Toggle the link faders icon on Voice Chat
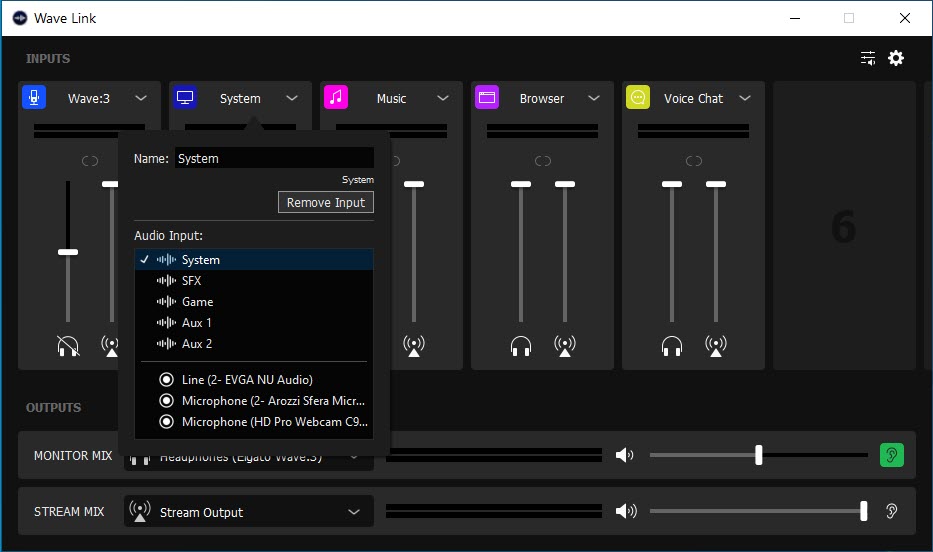933x552 pixels. point(694,161)
